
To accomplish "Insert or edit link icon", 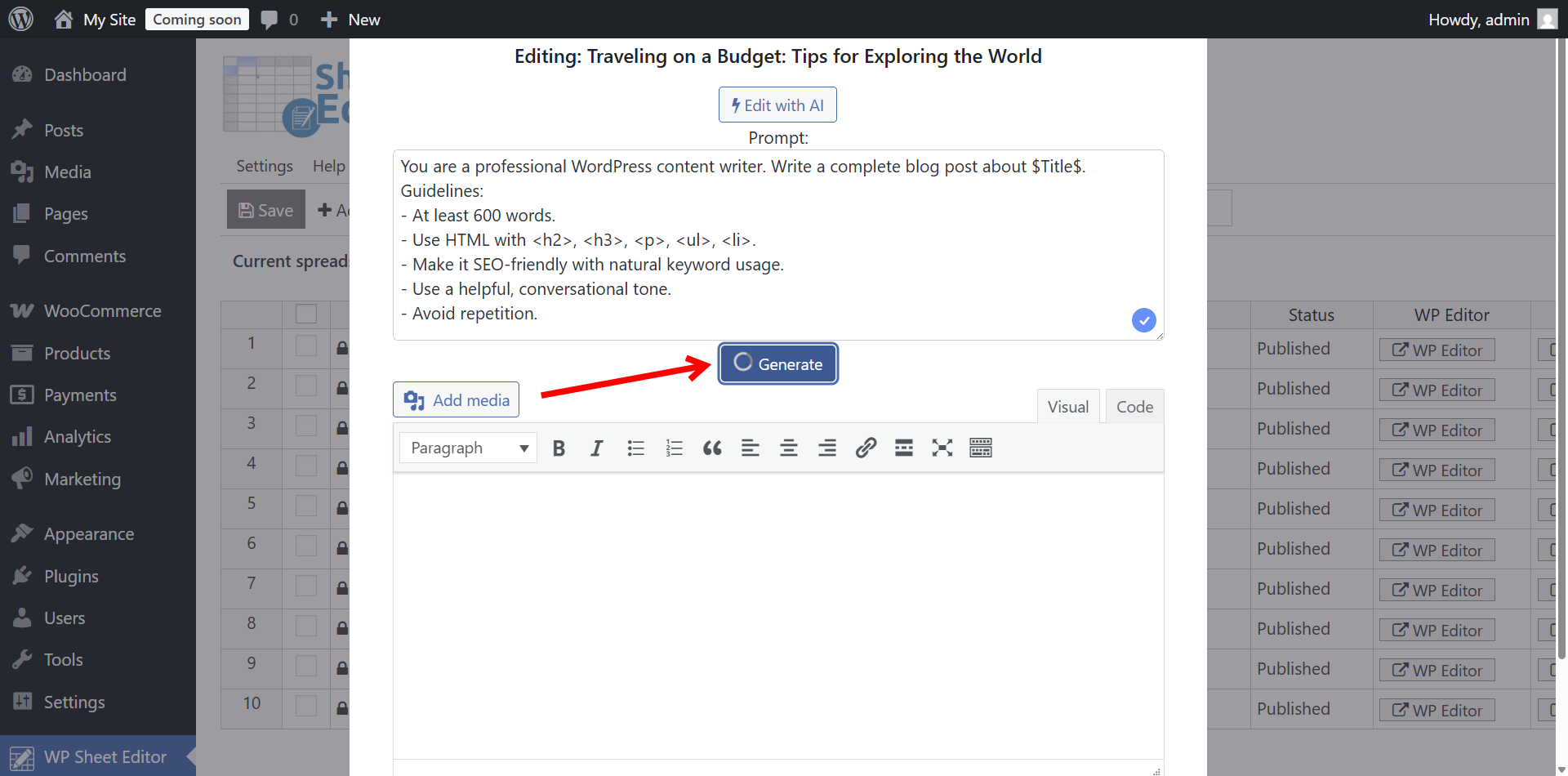I will (x=866, y=448).
